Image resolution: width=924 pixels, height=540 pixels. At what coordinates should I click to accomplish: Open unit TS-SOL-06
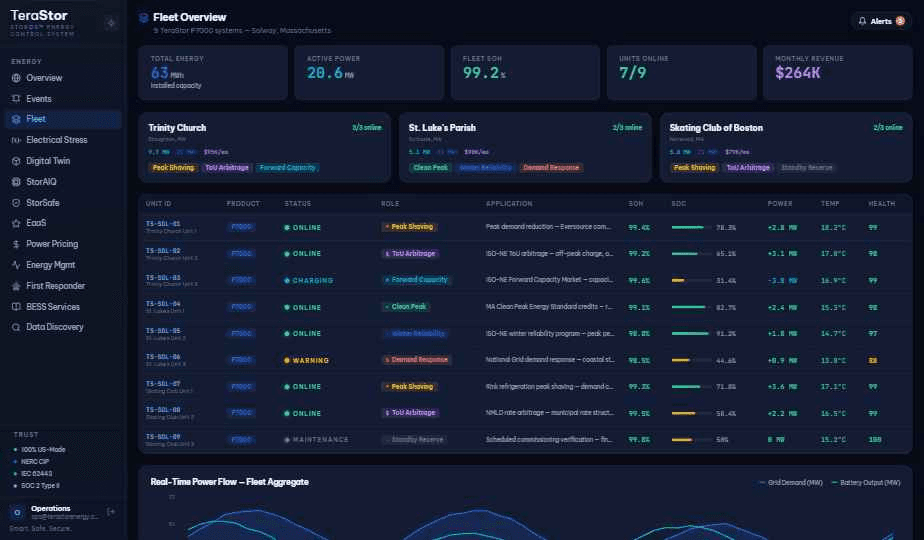pyautogui.click(x=163, y=357)
